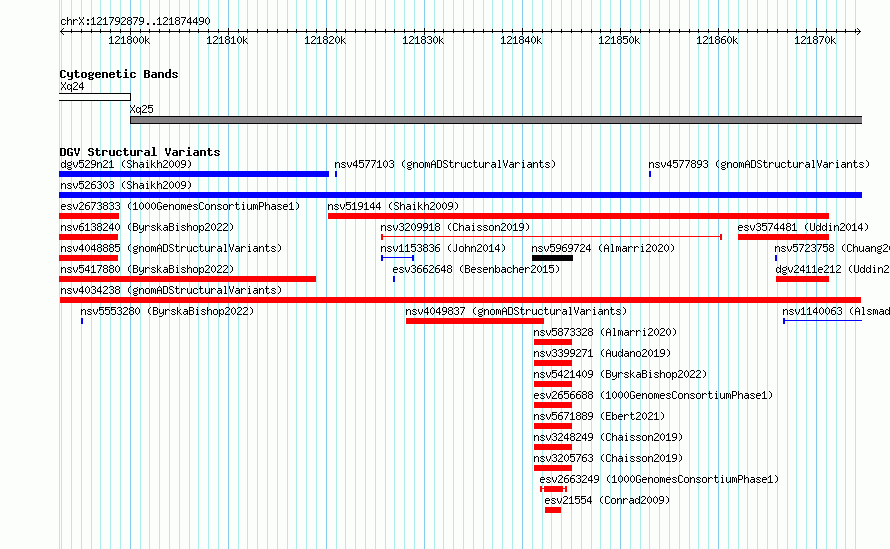
Task: Open nsv4034238 gnomADStructuralVariants label
Action: click(x=171, y=290)
